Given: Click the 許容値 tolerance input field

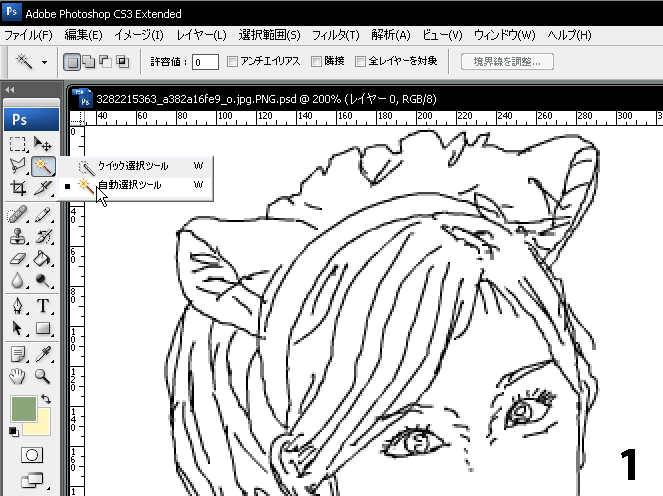Looking at the screenshot, I should coord(205,62).
